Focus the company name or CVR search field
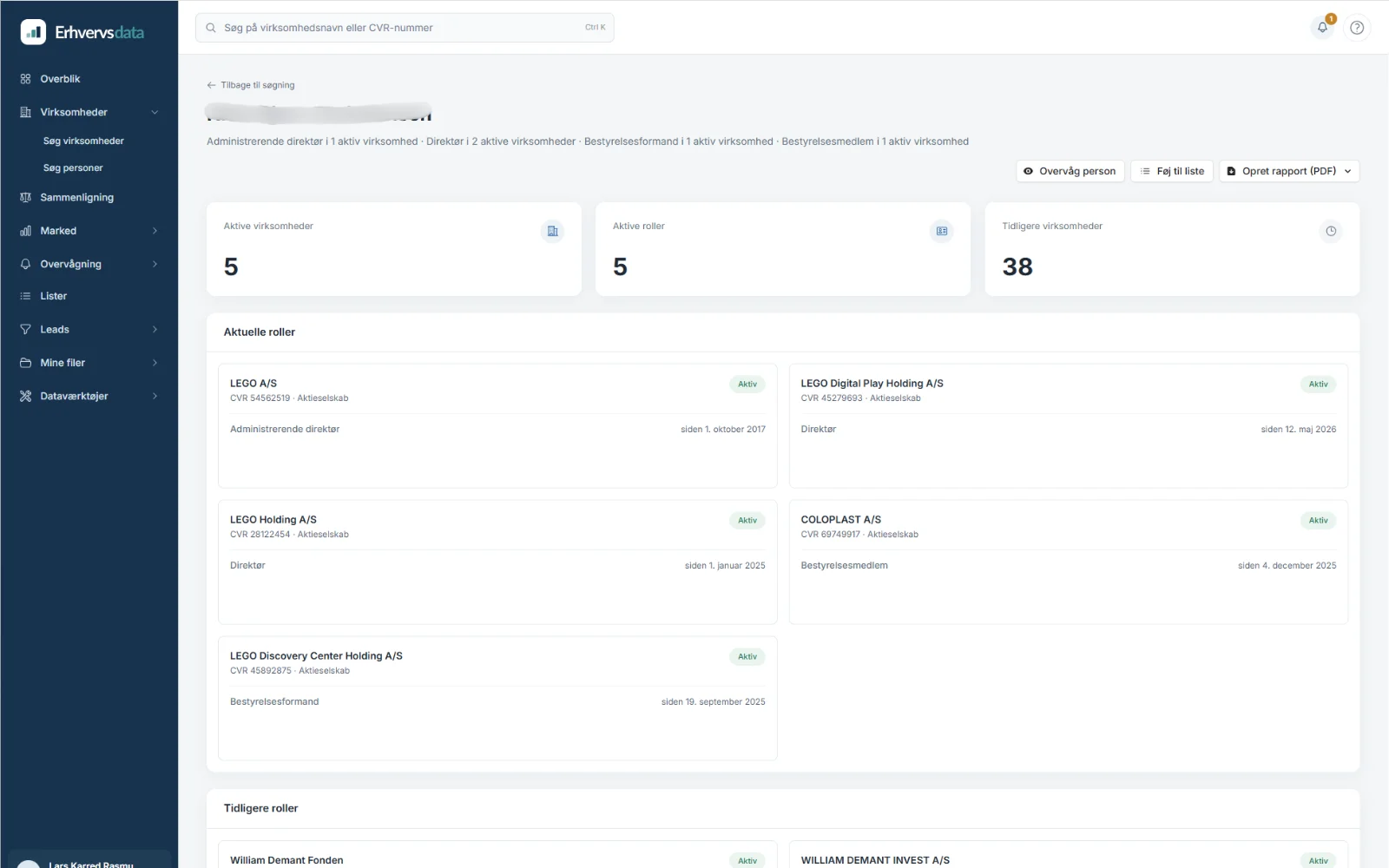Screen dimensions: 1389x868 [x=405, y=28]
